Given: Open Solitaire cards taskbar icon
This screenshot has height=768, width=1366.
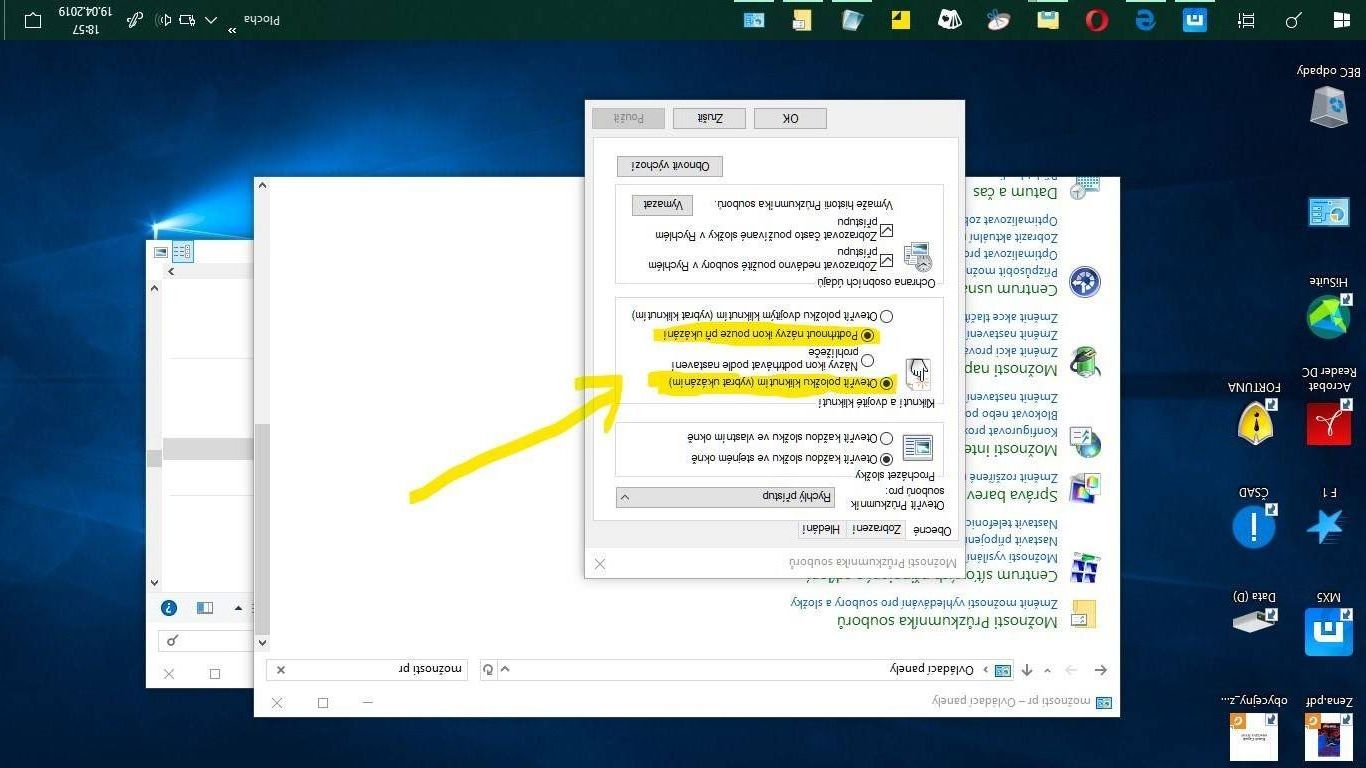Looking at the screenshot, I should click(x=949, y=19).
